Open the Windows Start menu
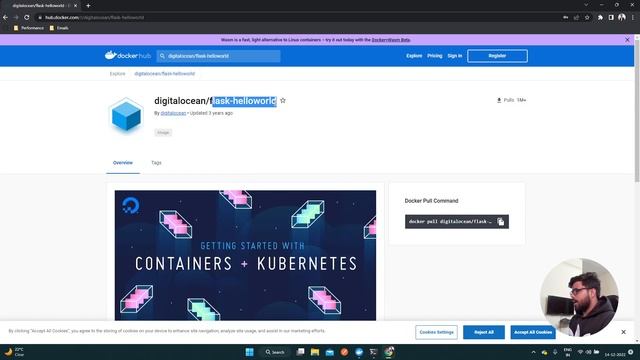 tap(249, 352)
